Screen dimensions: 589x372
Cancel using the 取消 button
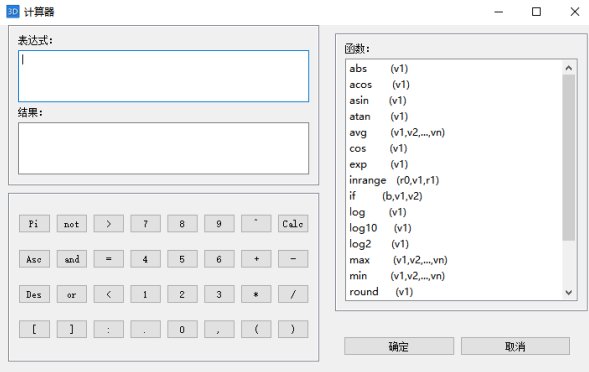click(x=515, y=346)
